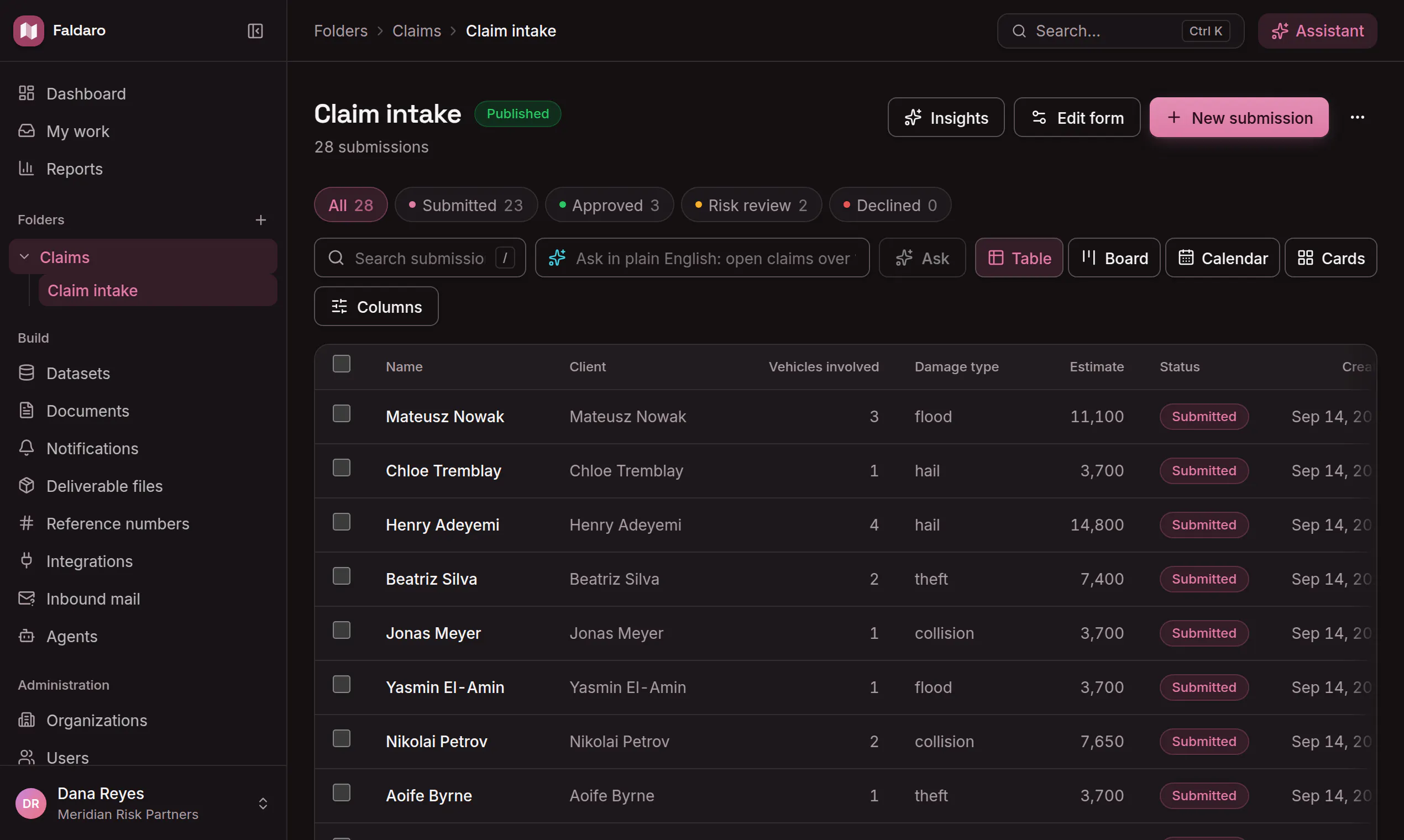Collapse the sidebar panel icon
The image size is (1404, 840).
point(255,30)
